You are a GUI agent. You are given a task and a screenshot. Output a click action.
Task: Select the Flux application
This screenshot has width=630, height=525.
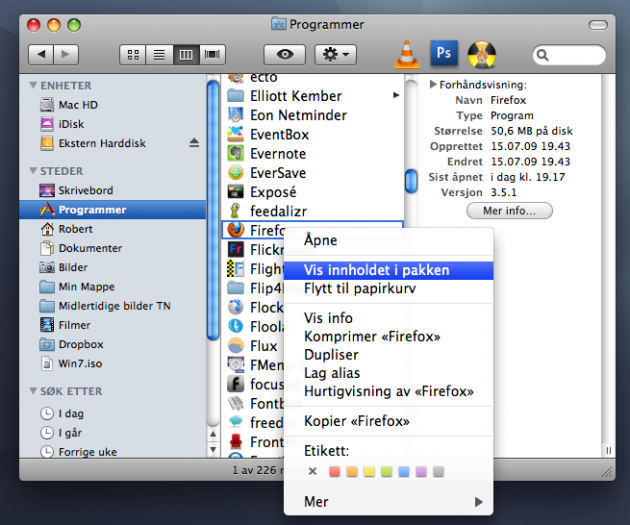click(253, 346)
